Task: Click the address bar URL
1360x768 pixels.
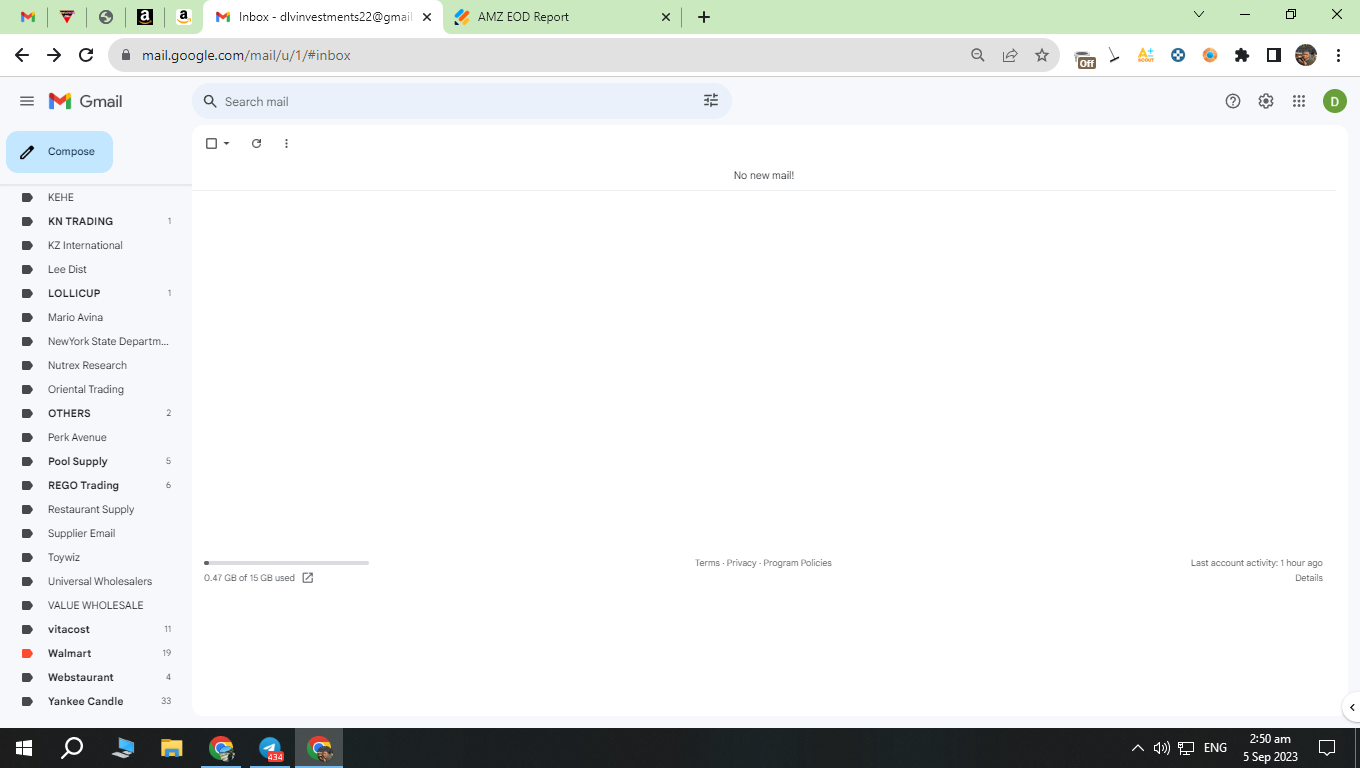Action: pos(246,55)
